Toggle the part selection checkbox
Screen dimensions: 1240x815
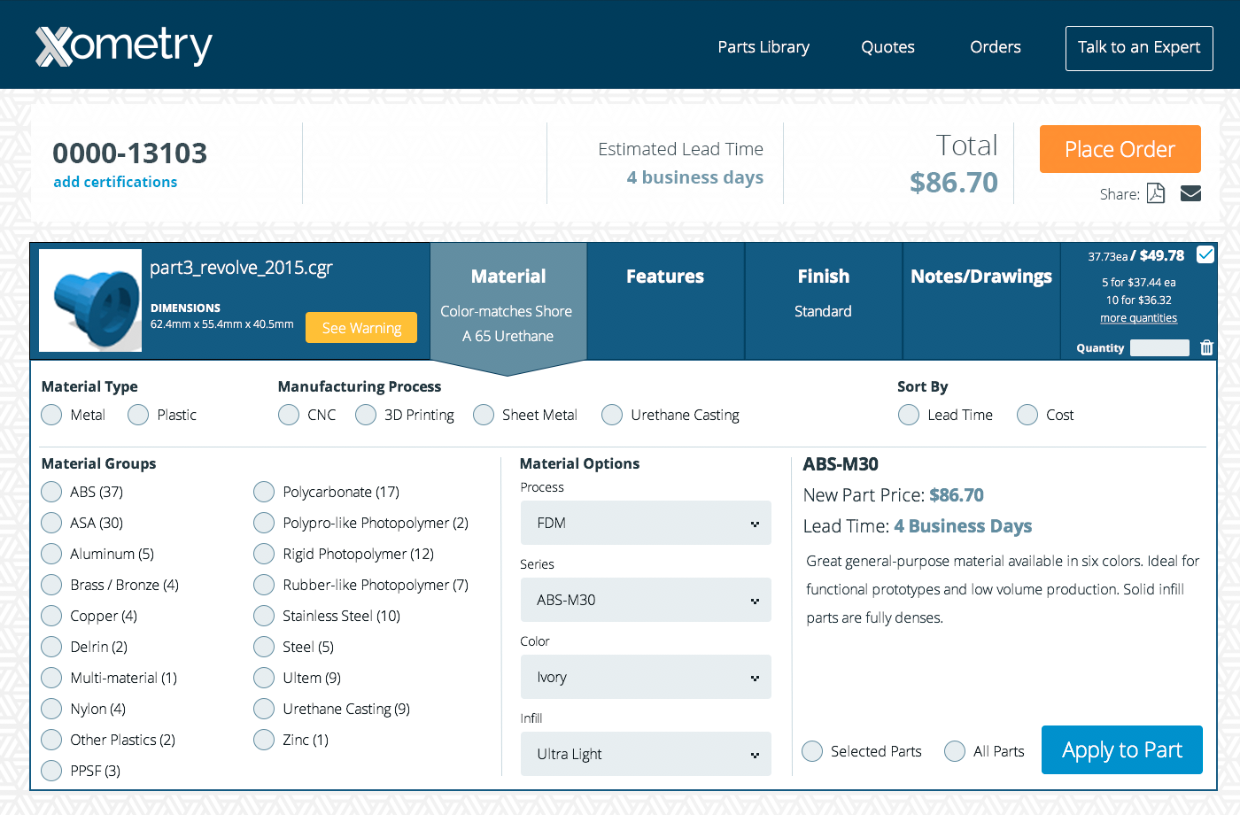coord(1205,255)
